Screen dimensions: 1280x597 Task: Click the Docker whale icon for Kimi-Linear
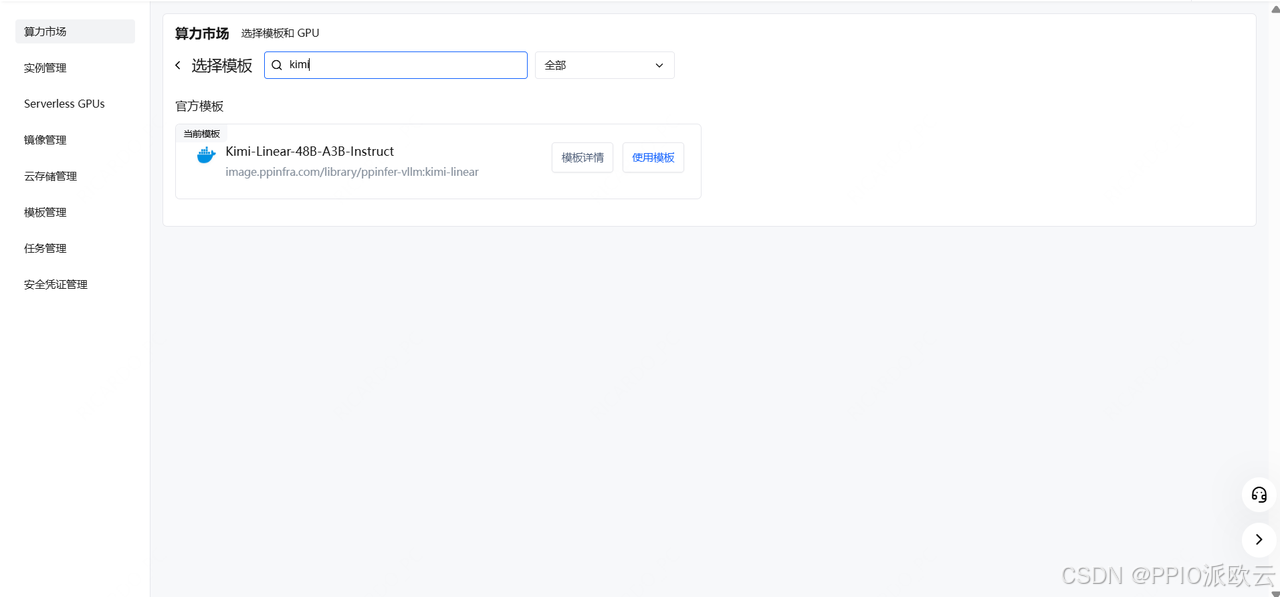[x=206, y=155]
